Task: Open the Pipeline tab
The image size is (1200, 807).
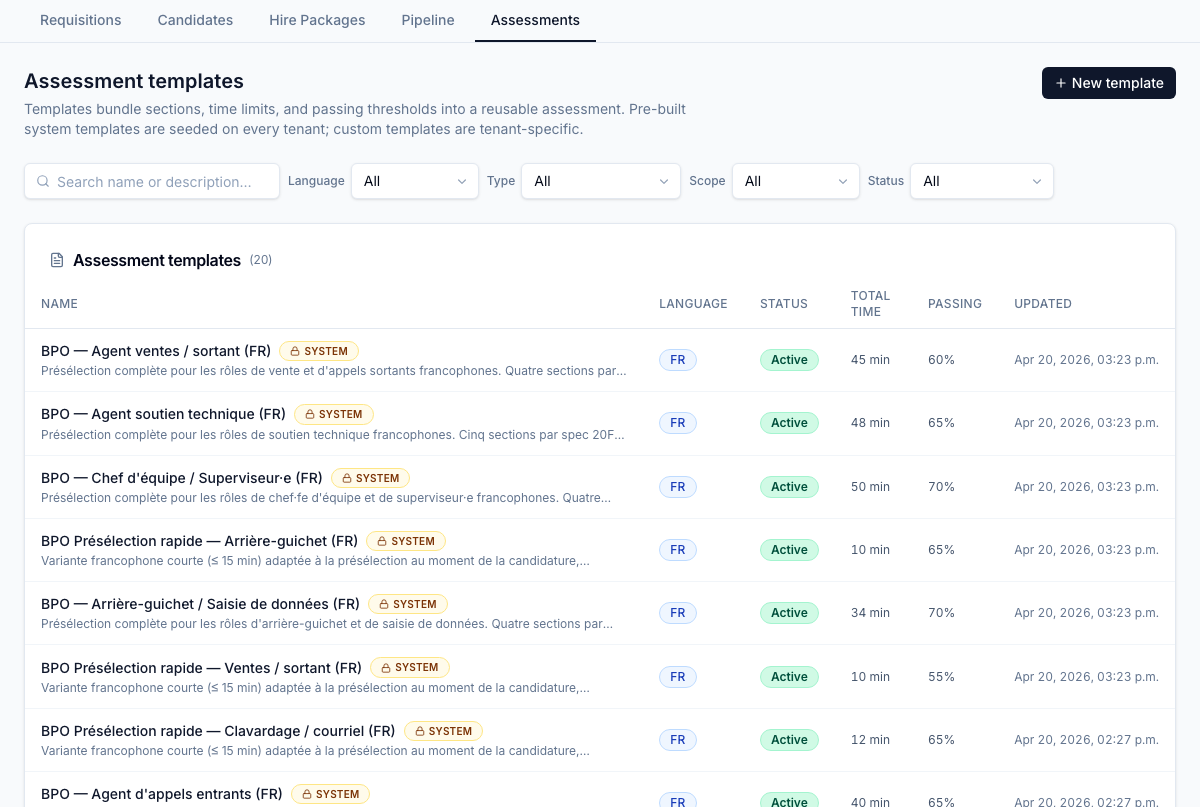Action: pos(428,20)
